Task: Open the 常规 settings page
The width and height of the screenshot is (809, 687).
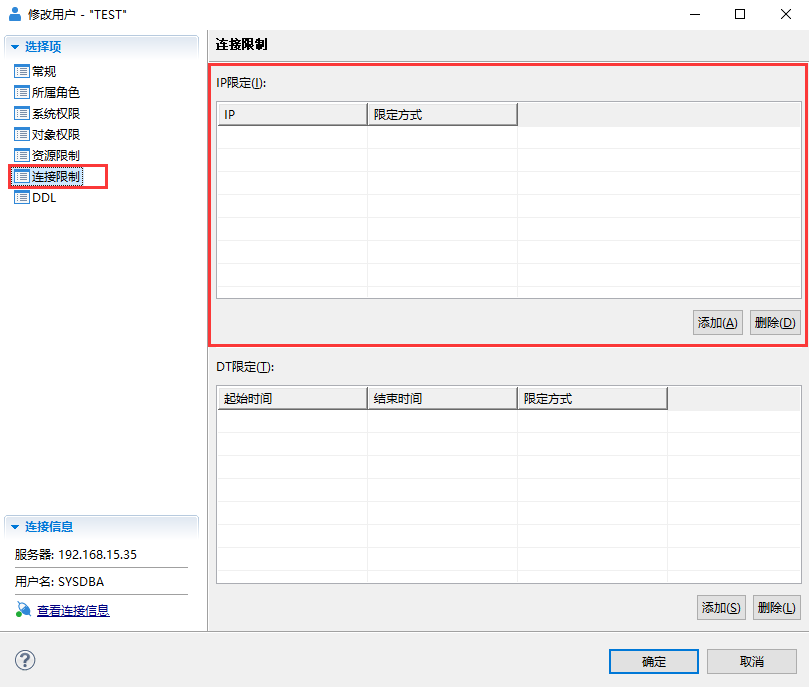Action: pyautogui.click(x=44, y=71)
